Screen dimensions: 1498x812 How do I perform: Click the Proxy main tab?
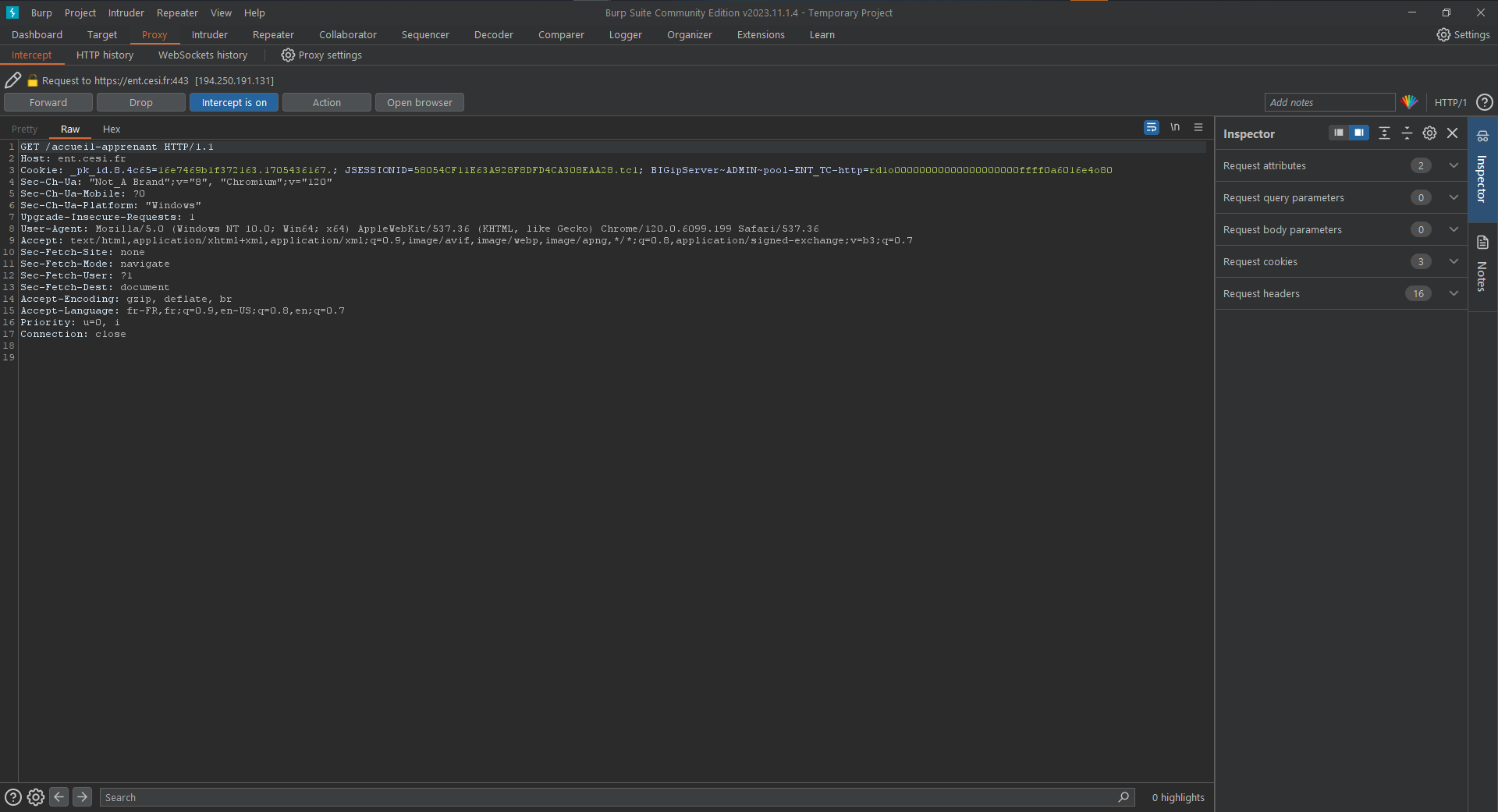pos(154,35)
